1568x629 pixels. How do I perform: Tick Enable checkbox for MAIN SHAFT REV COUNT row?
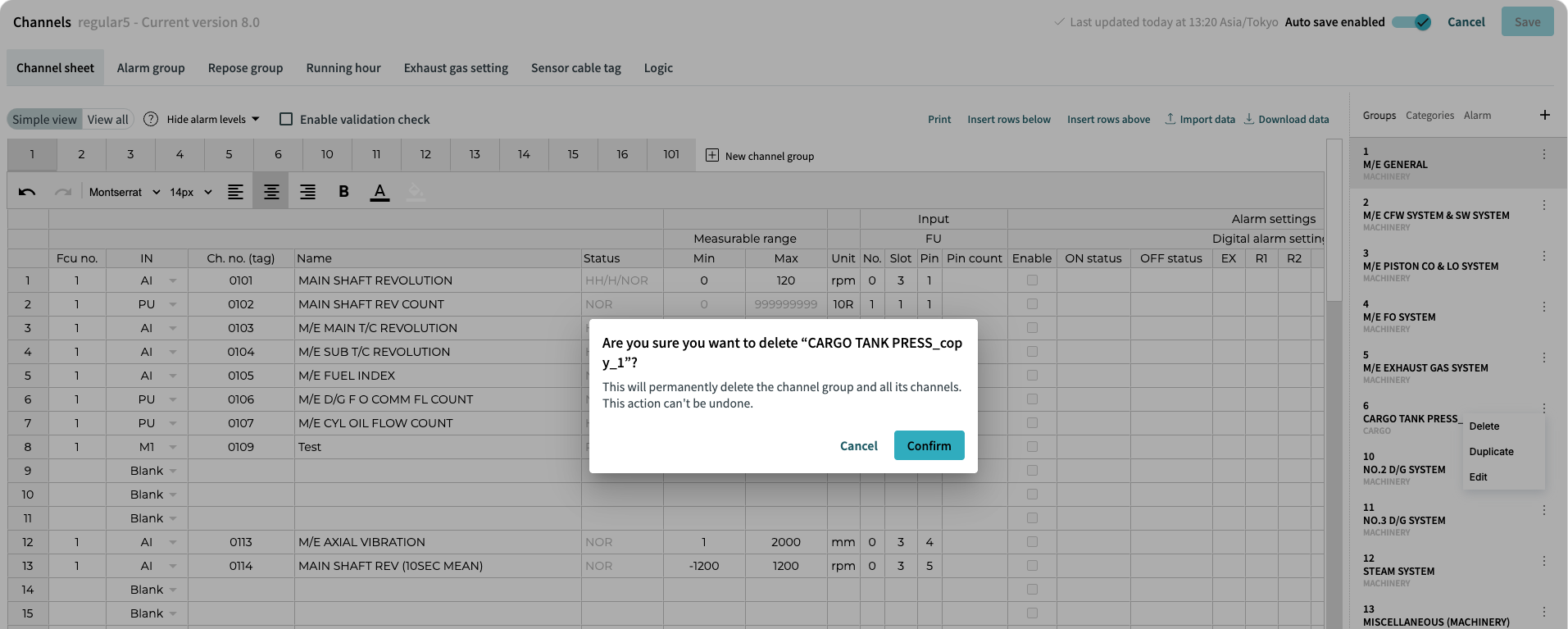(x=1032, y=304)
